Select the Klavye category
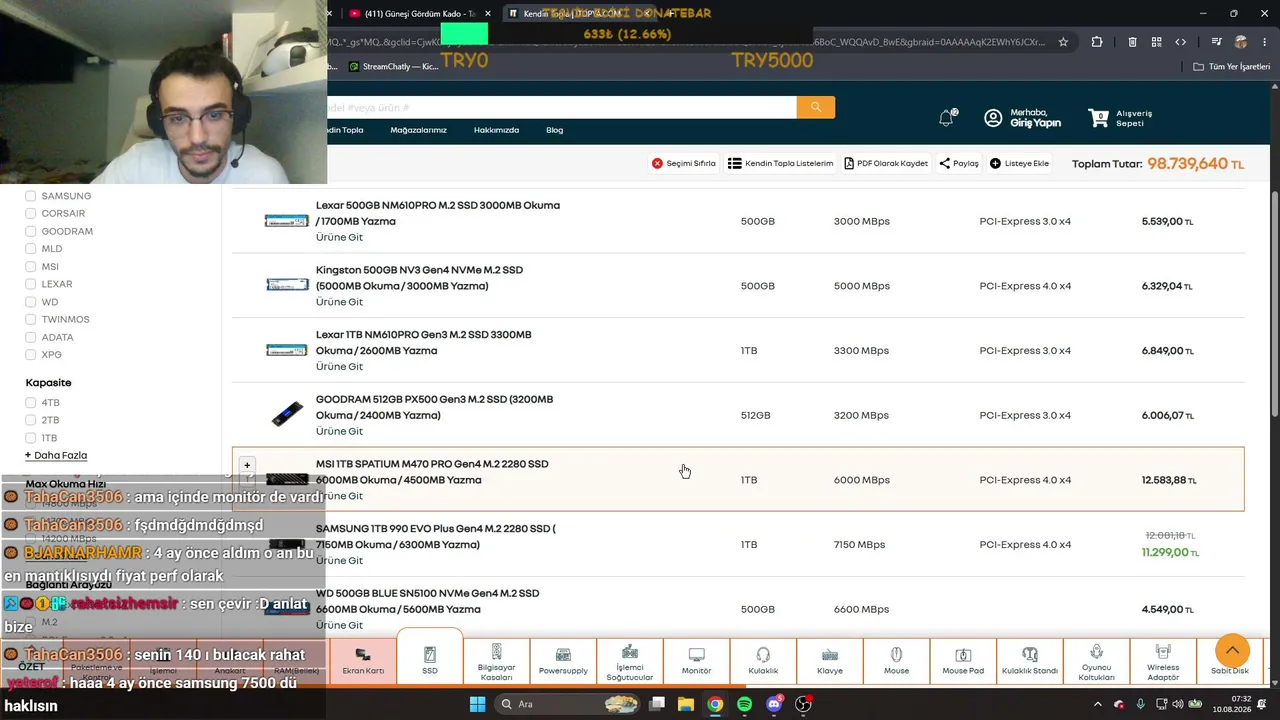This screenshot has width=1280, height=720. pos(830,661)
